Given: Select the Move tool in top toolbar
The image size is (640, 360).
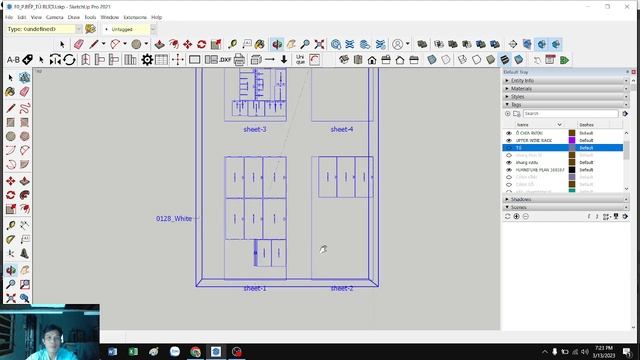Looking at the screenshot, I should click(187, 44).
